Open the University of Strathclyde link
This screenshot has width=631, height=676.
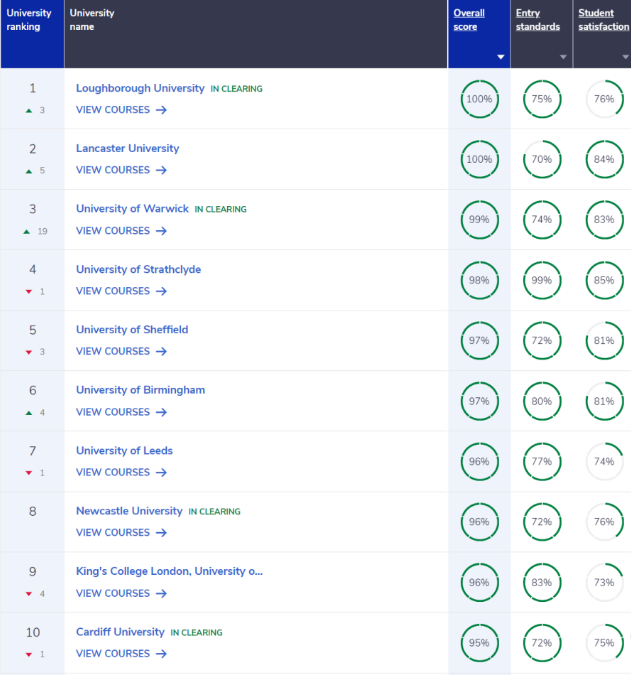click(138, 269)
